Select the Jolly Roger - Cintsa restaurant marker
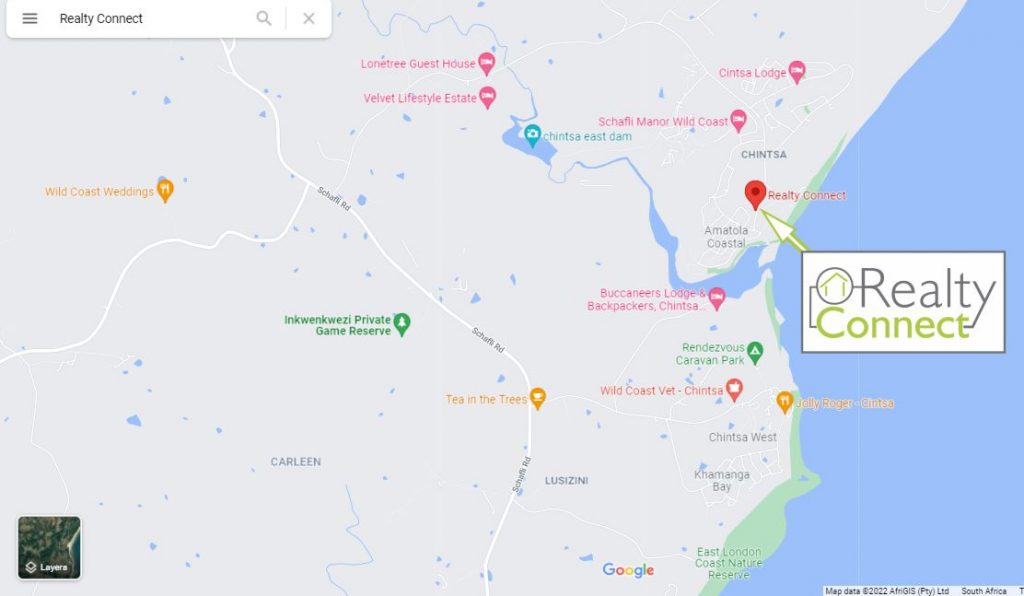Screen dimensions: 1024x596 [784, 402]
